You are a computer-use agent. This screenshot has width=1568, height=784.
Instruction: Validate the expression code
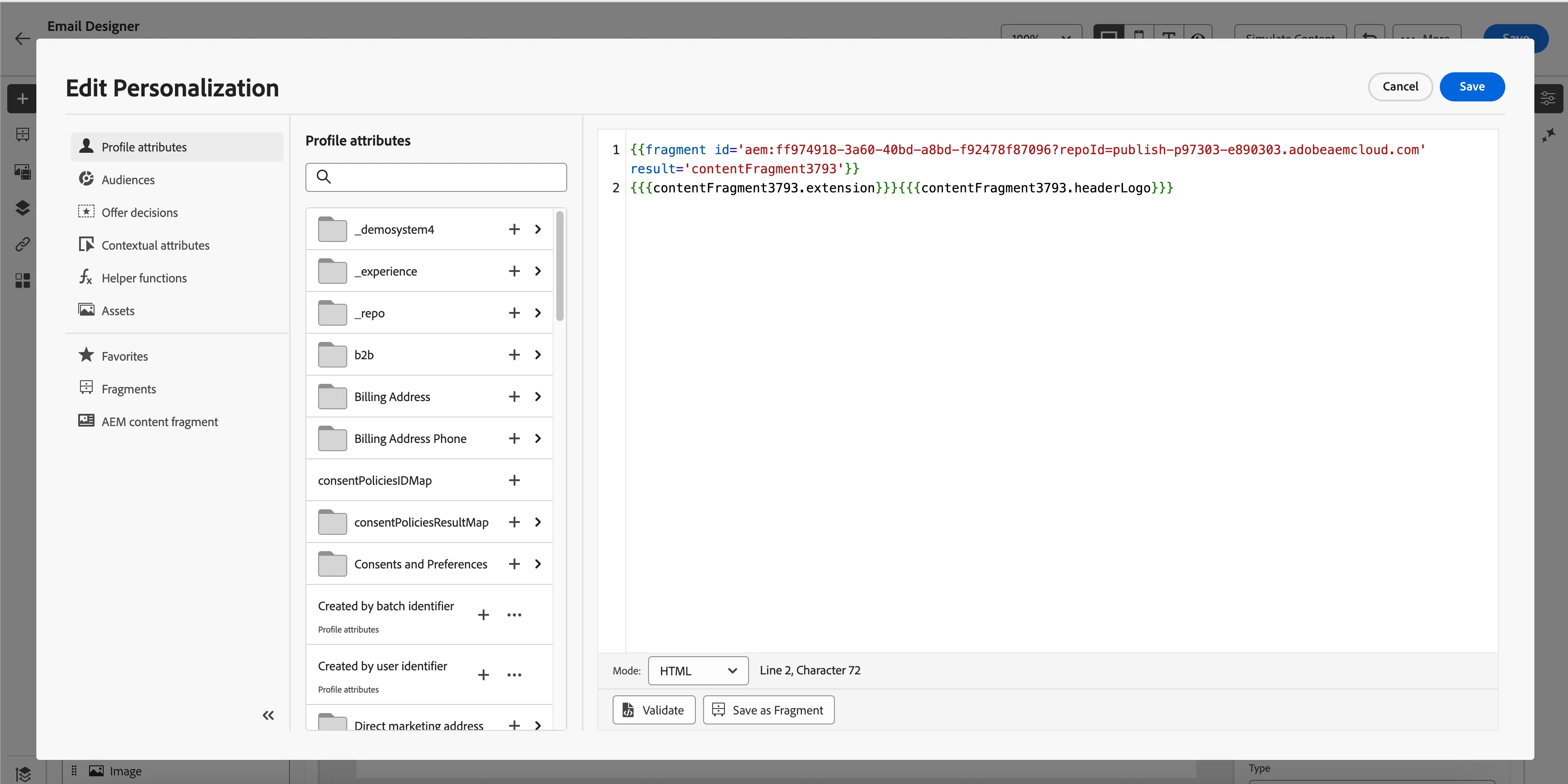(x=654, y=710)
